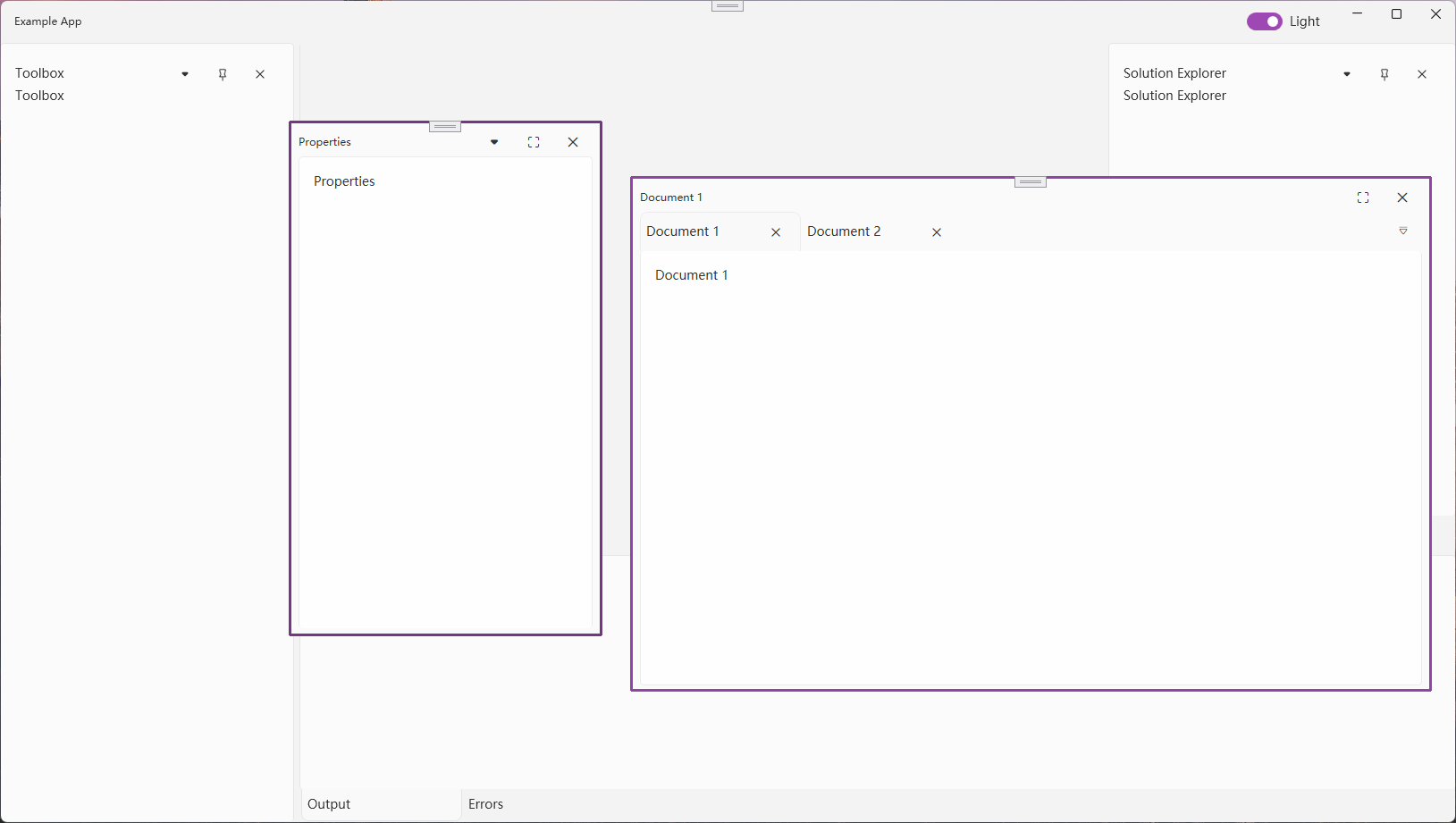The width and height of the screenshot is (1456, 823).
Task: Close the Document 2 tab
Action: (x=935, y=231)
